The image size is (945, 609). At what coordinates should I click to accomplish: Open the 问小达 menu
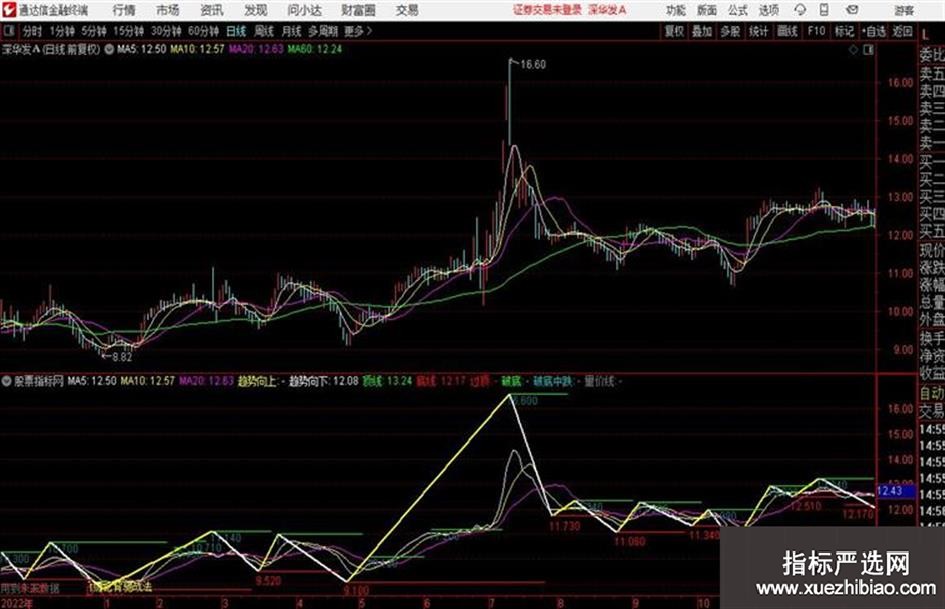pyautogui.click(x=304, y=10)
